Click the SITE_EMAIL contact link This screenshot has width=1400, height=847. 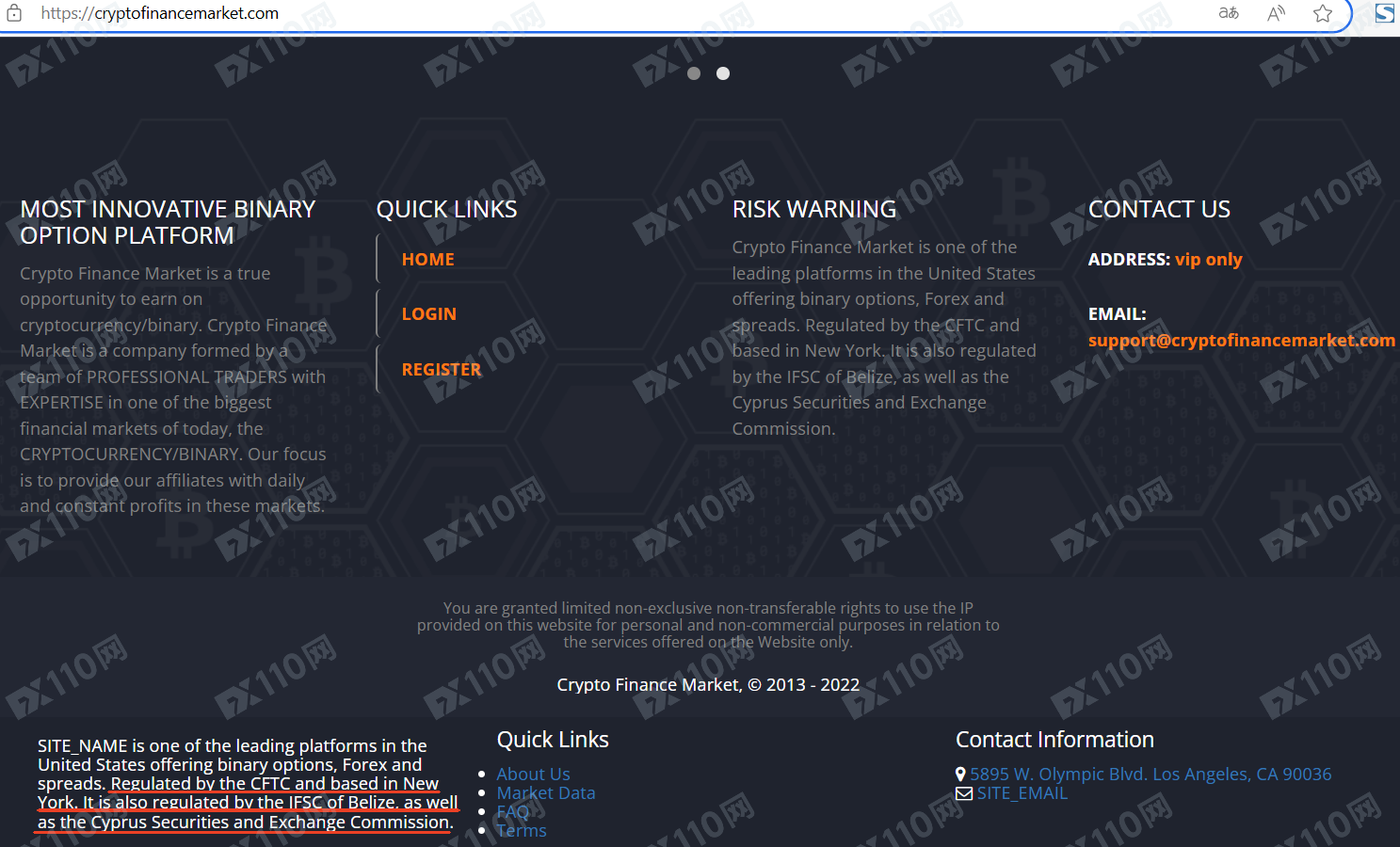pos(1022,793)
